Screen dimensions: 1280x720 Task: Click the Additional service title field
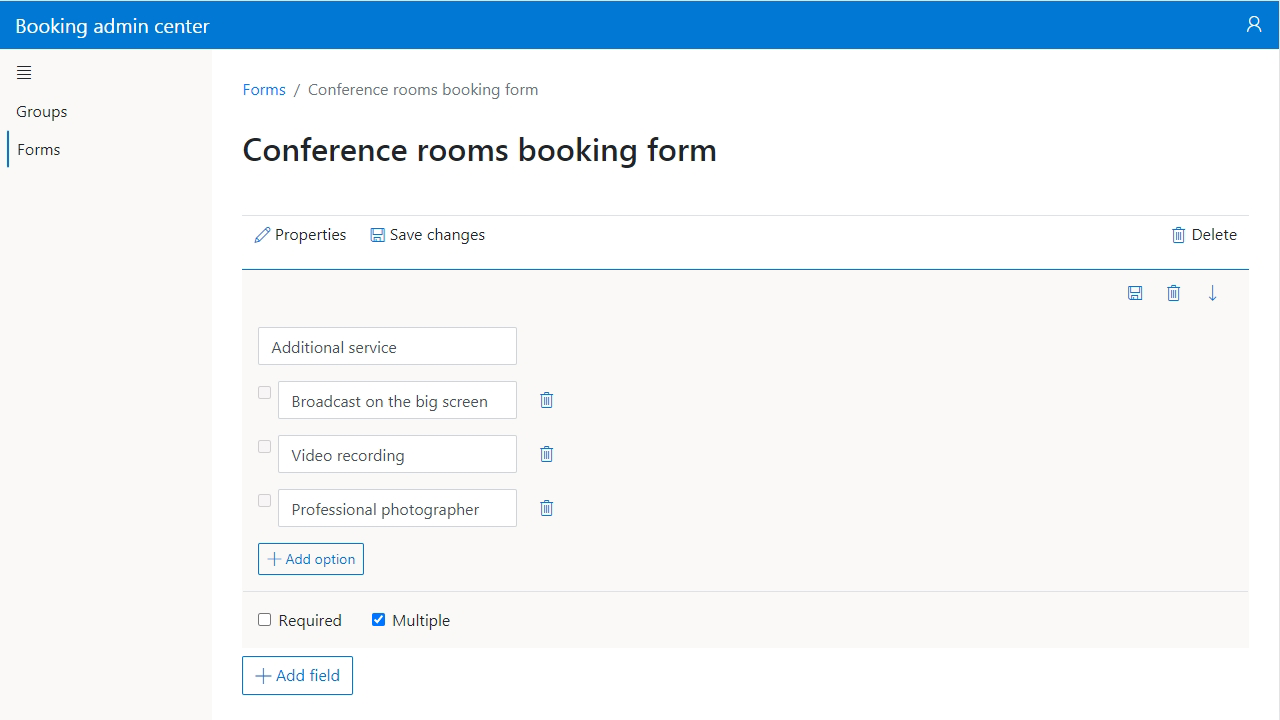point(387,347)
